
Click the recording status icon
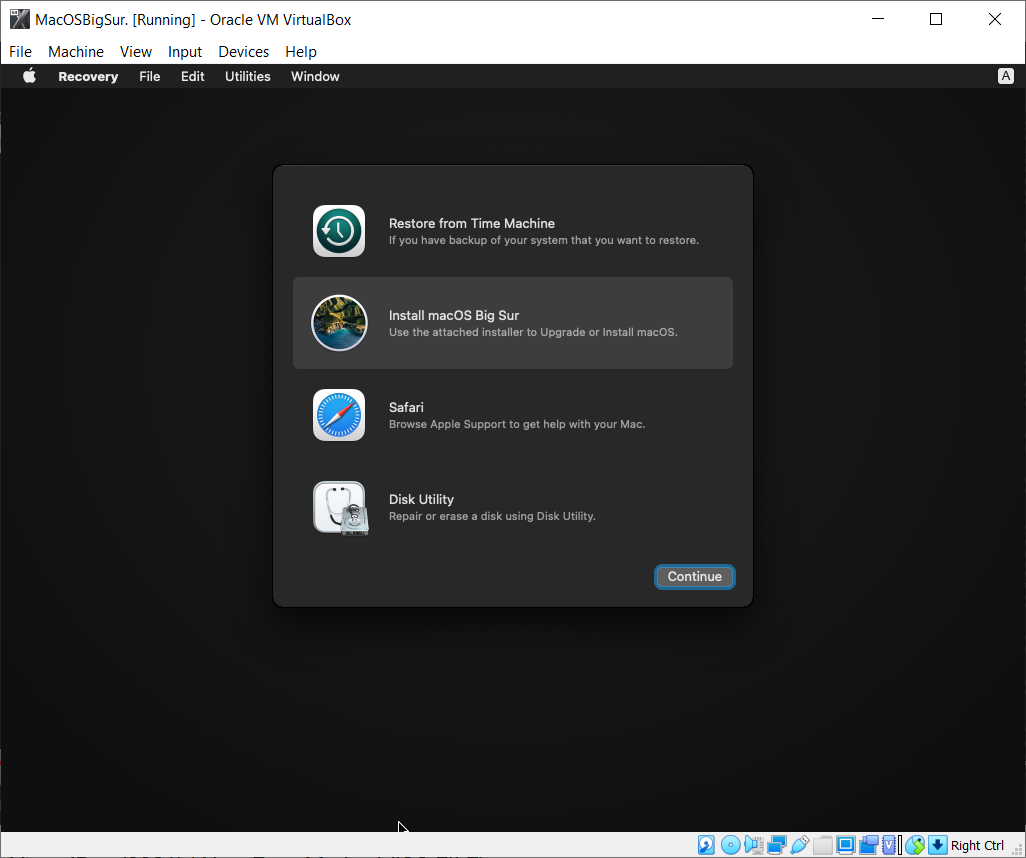(x=868, y=845)
